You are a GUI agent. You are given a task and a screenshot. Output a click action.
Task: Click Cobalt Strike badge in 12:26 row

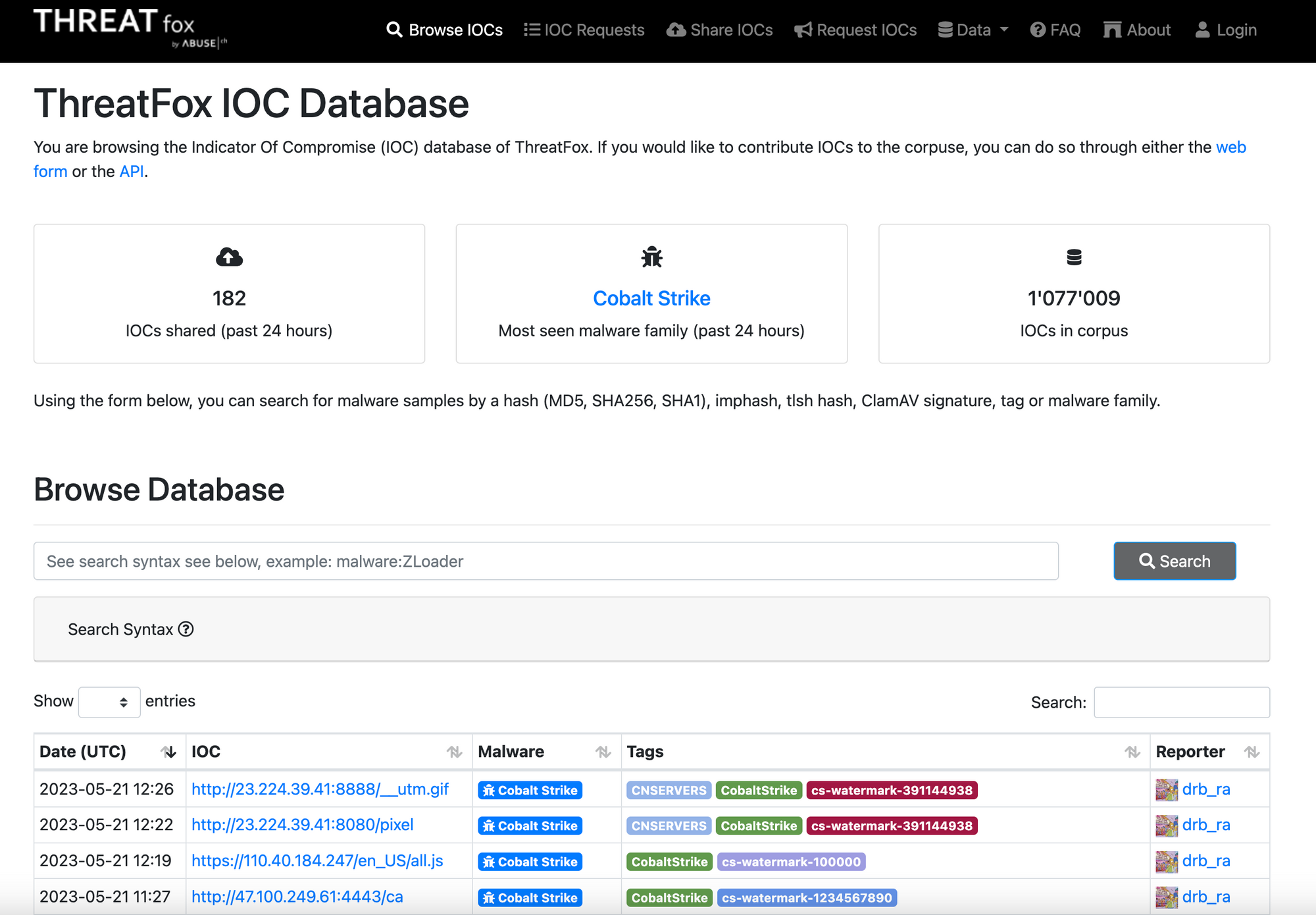(x=530, y=790)
